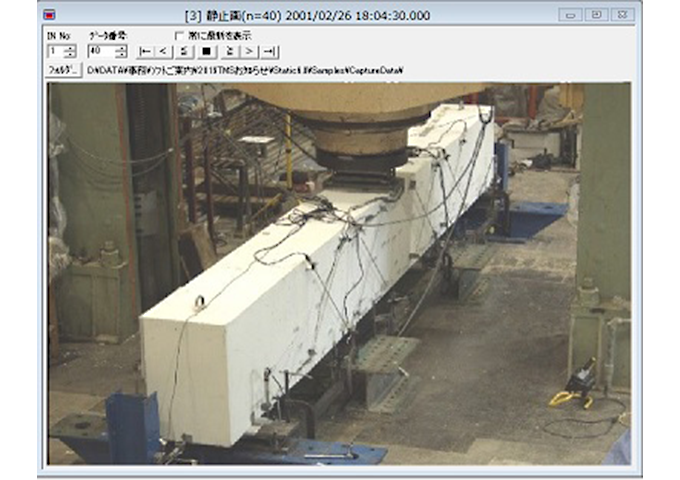Decrease IN No. with down arrow
This screenshot has width=680, height=480.
pyautogui.click(x=69, y=54)
